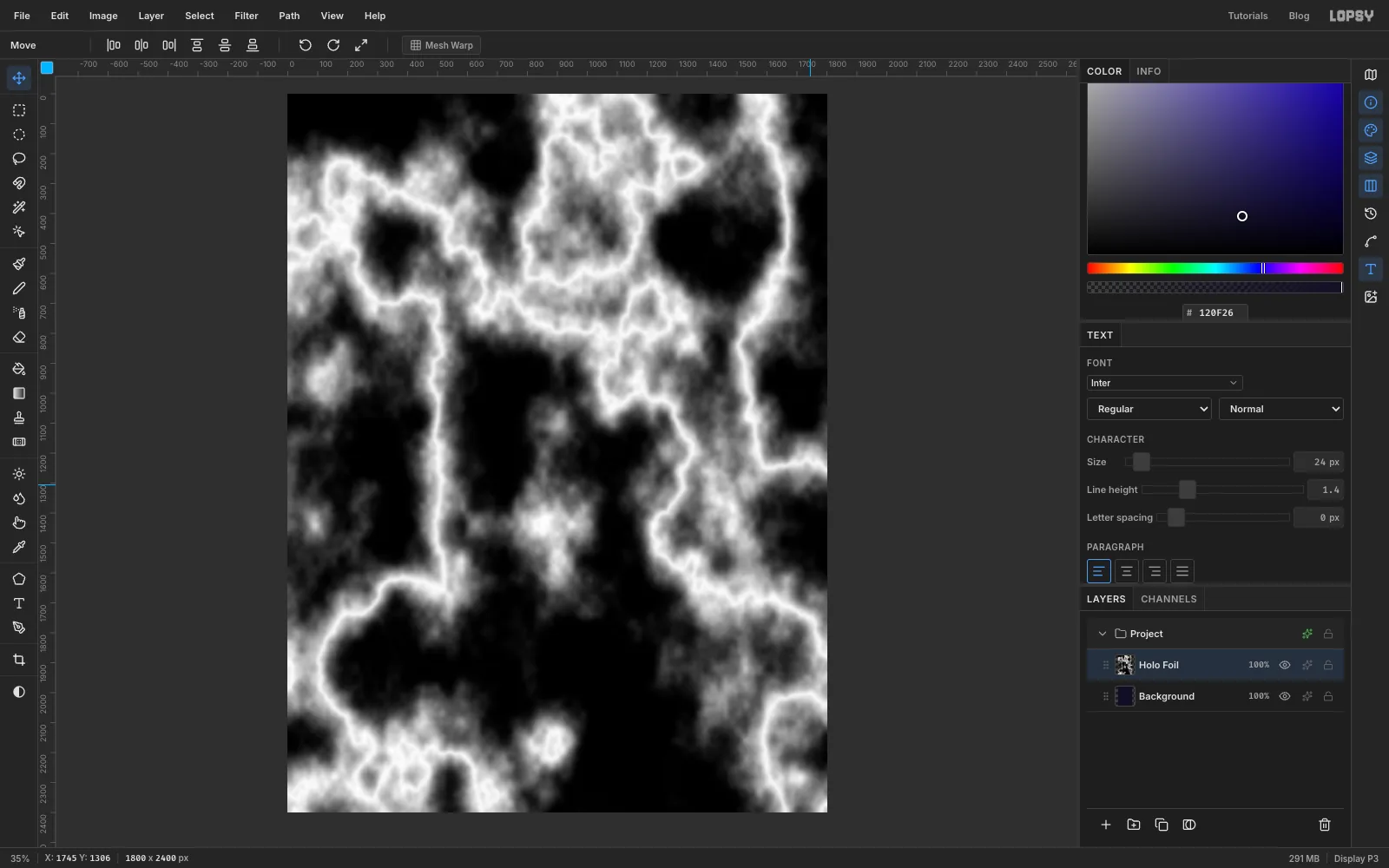Open the Filter menu
The width and height of the screenshot is (1389, 868).
pyautogui.click(x=247, y=16)
